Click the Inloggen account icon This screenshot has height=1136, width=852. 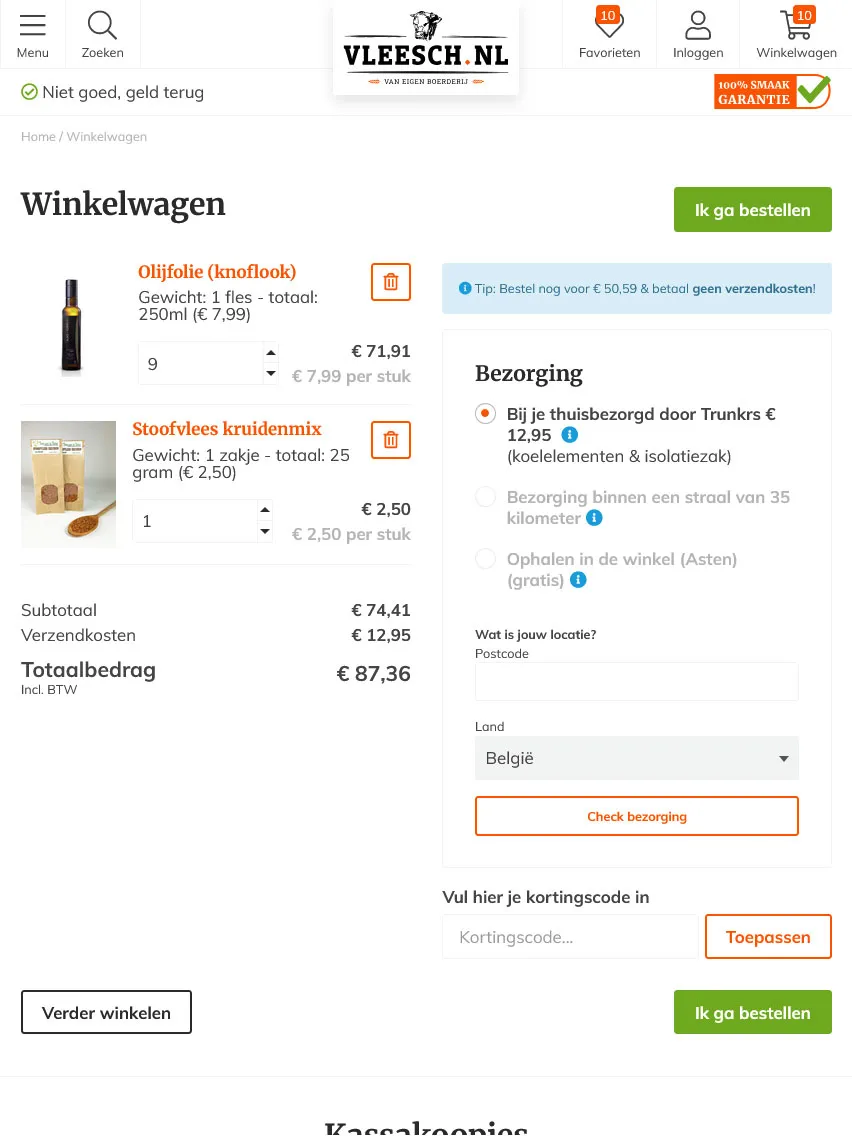698,26
